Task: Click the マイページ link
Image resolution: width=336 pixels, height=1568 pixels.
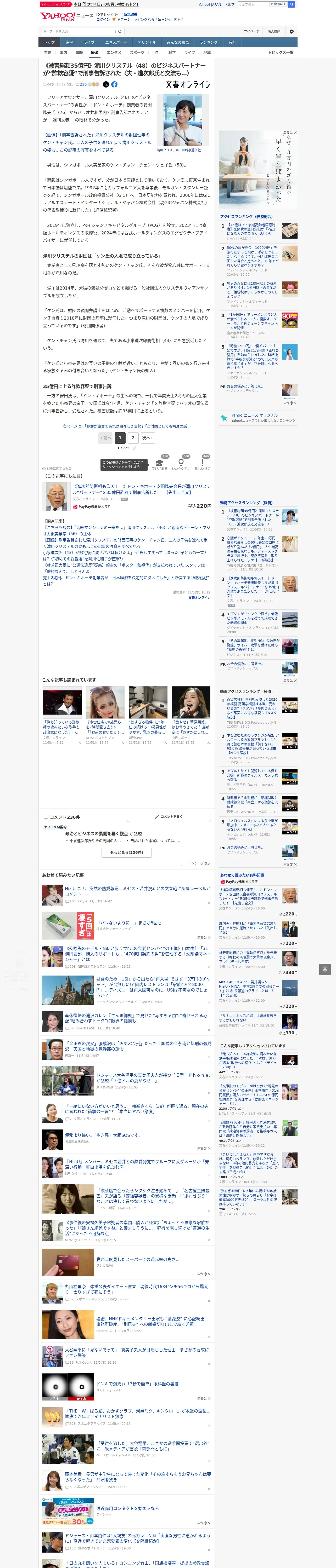Action: pyautogui.click(x=251, y=31)
